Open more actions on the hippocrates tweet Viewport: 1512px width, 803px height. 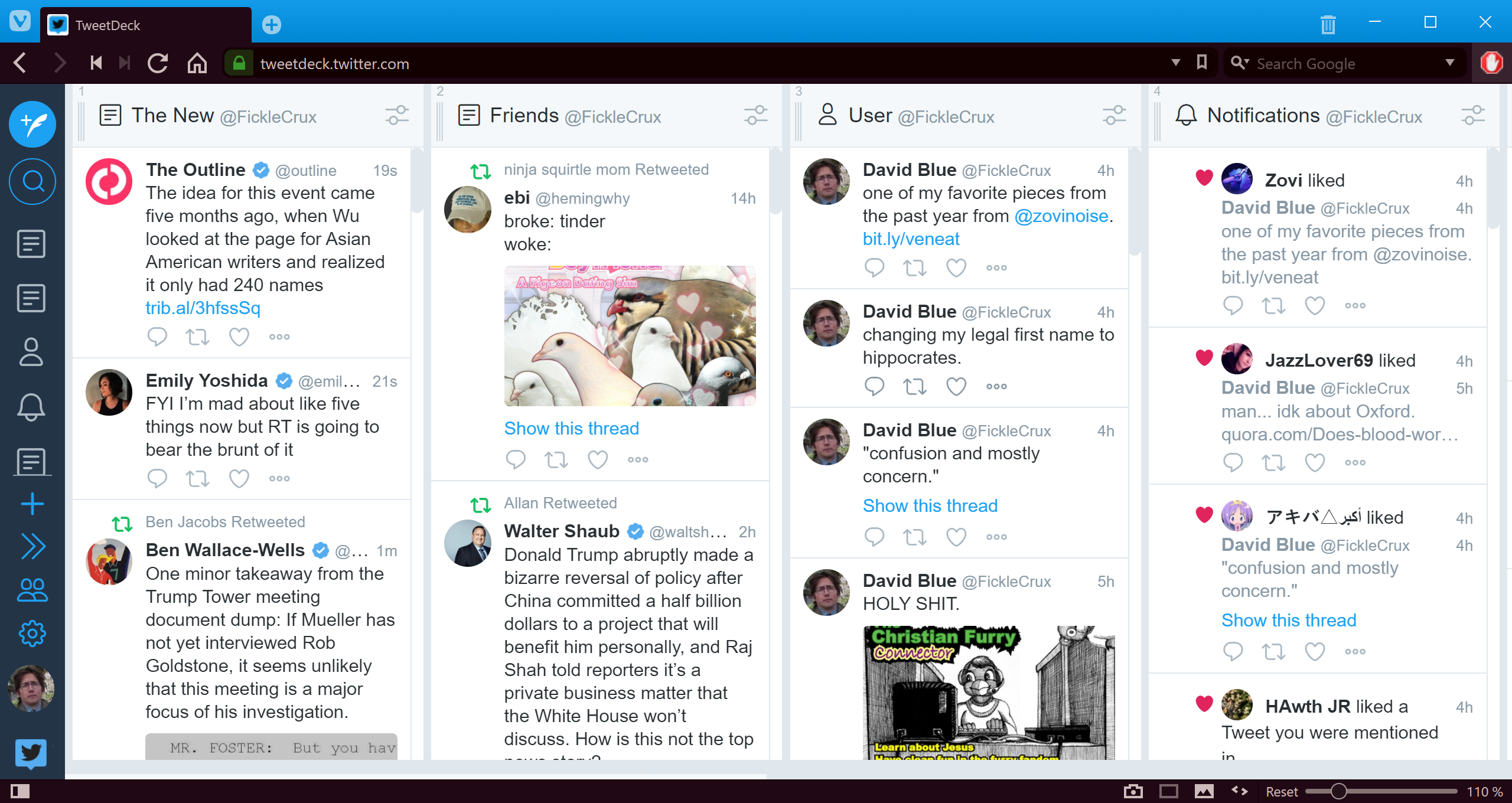pos(996,386)
